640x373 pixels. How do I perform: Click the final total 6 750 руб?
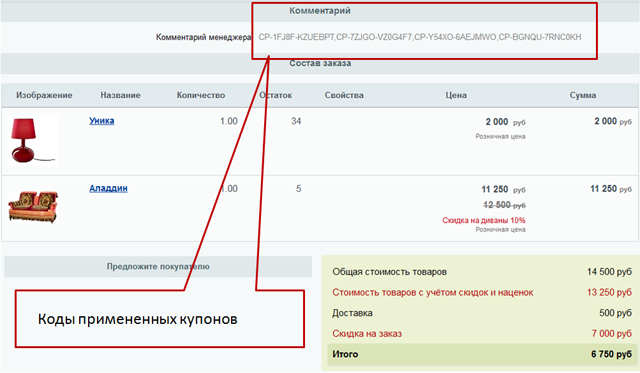click(x=611, y=354)
